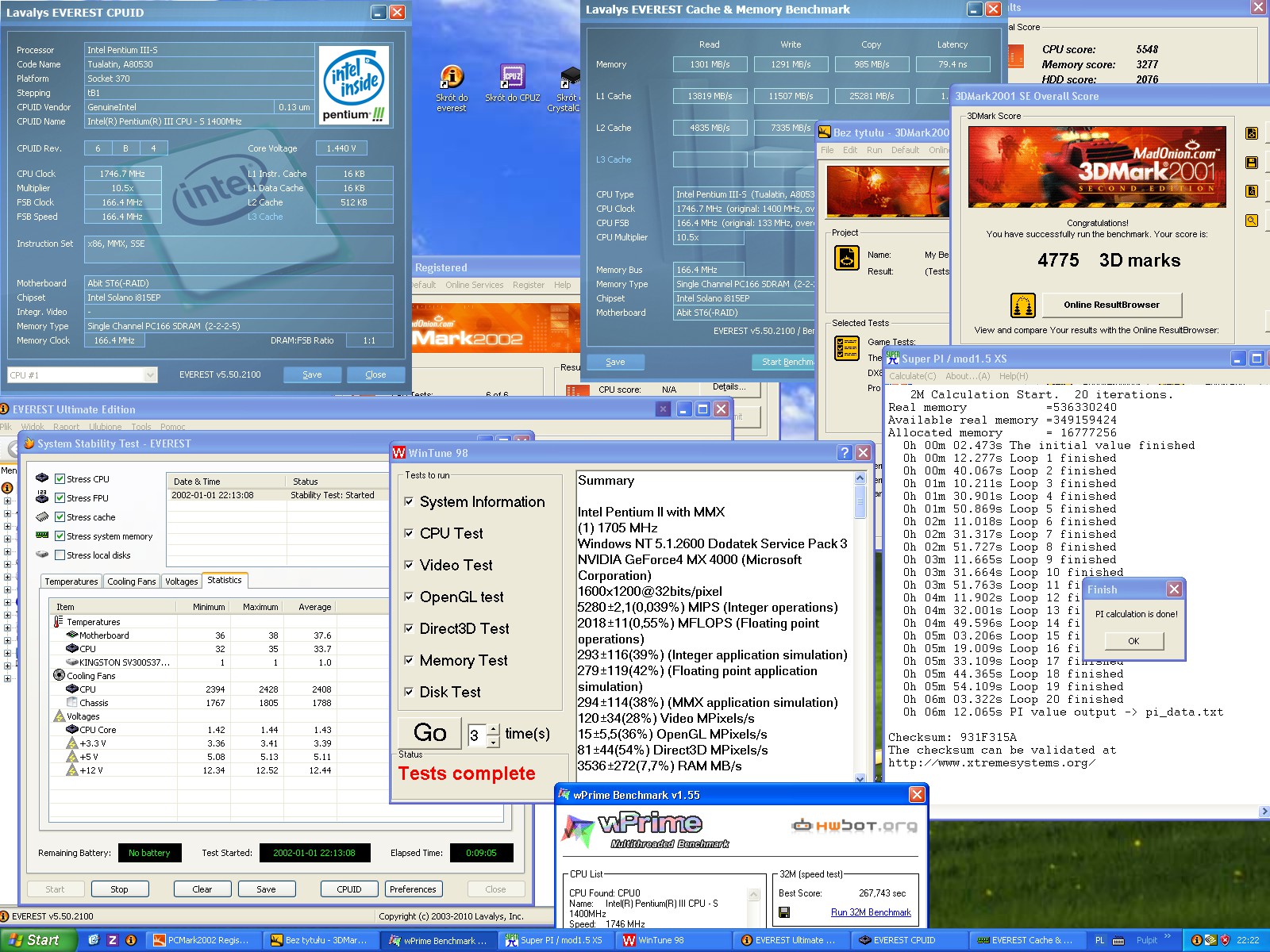Launch the EVEREST icon in the quick launch bar
1270x952 pixels.
131,940
